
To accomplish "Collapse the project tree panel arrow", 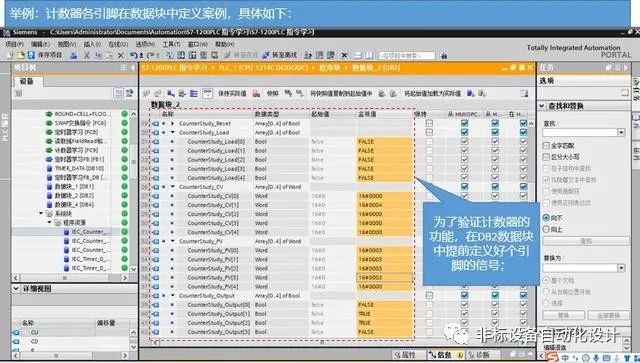I will coord(133,67).
